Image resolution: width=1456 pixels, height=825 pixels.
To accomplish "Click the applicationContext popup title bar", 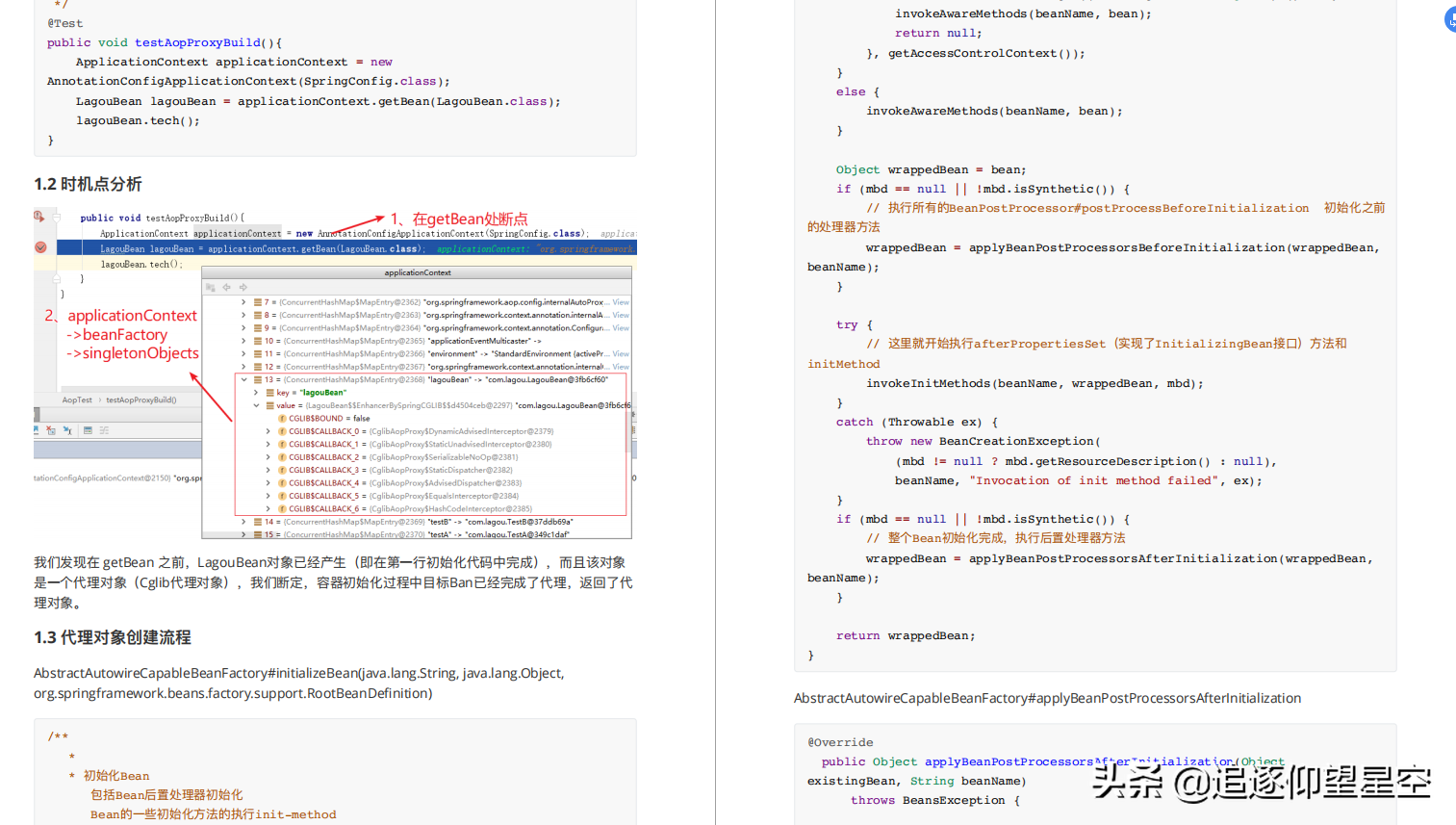I will coord(417,272).
